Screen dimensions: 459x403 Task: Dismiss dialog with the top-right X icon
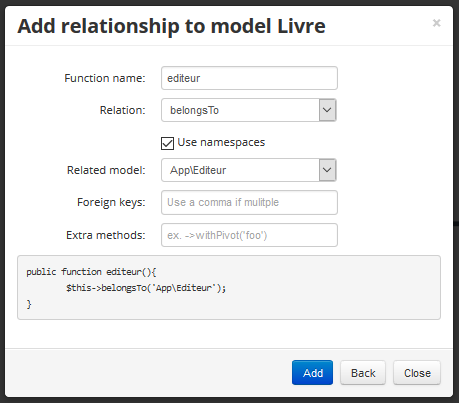point(436,23)
